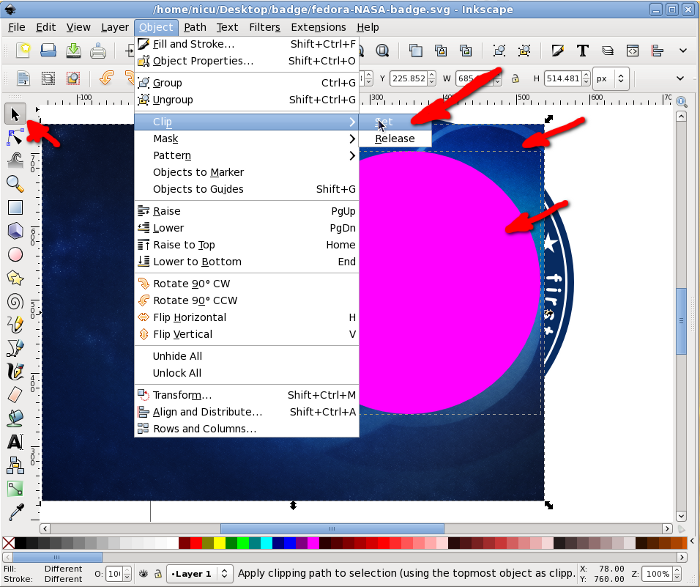The width and height of the screenshot is (700, 587).
Task: Pick the yellow palette swatch
Action: 219,543
